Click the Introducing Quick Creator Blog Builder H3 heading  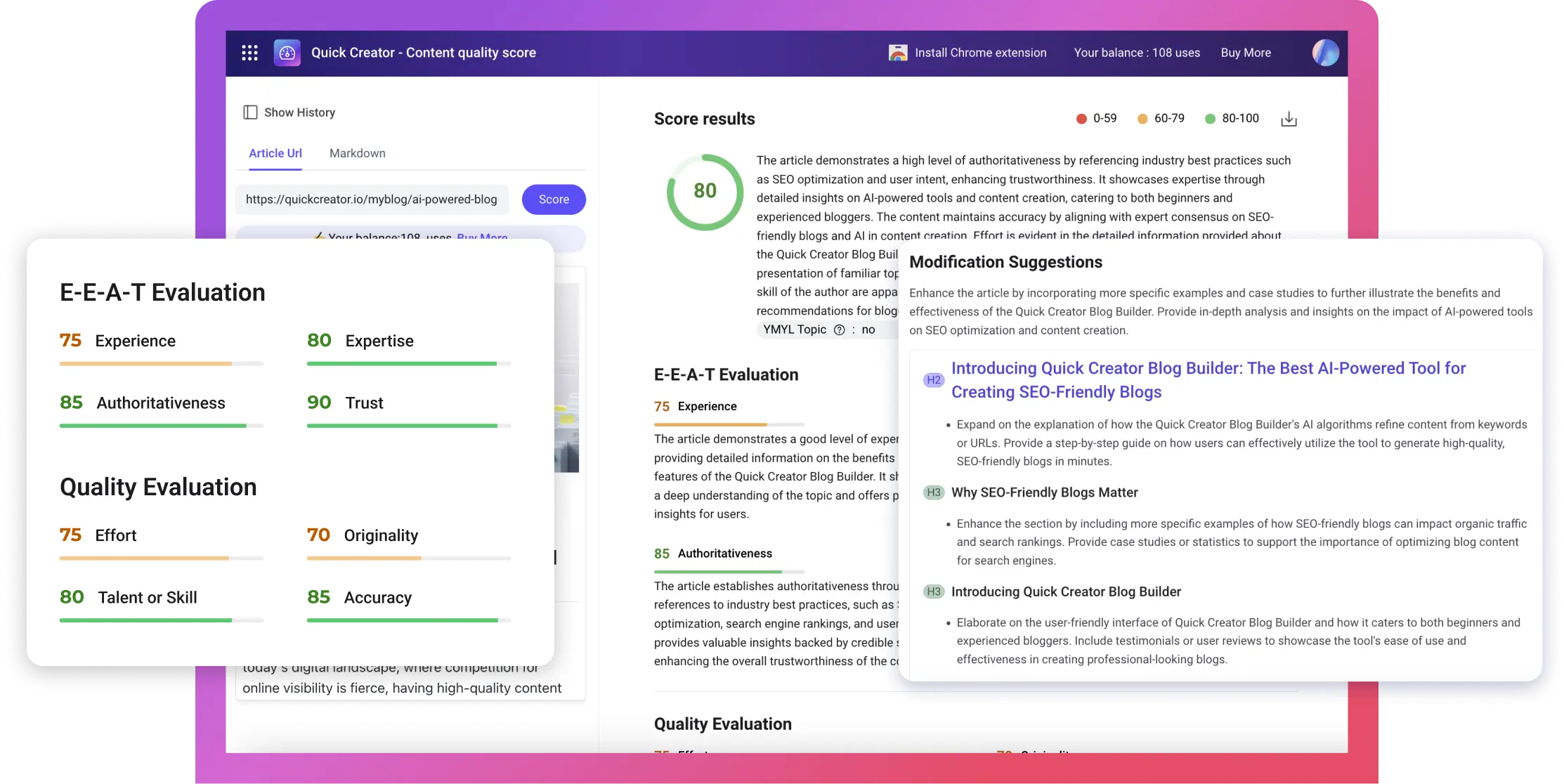(1066, 592)
